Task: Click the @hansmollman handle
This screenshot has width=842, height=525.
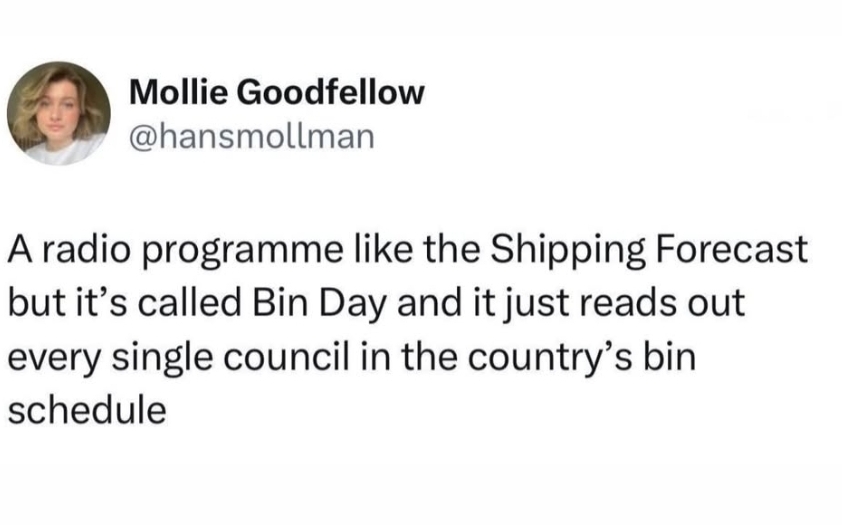Action: (x=252, y=135)
